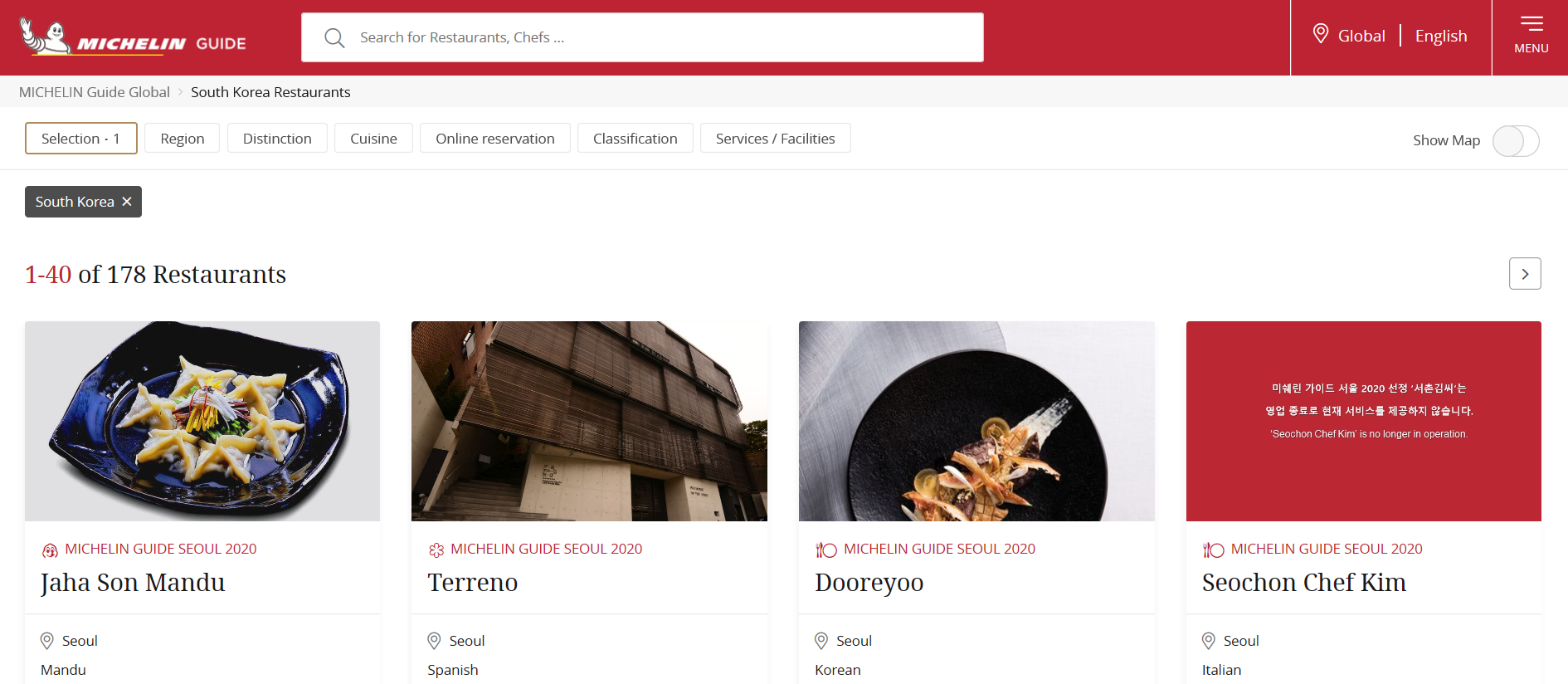This screenshot has width=1568, height=684.
Task: Click Spanish cuisine text on Terreno card
Action: 453,670
